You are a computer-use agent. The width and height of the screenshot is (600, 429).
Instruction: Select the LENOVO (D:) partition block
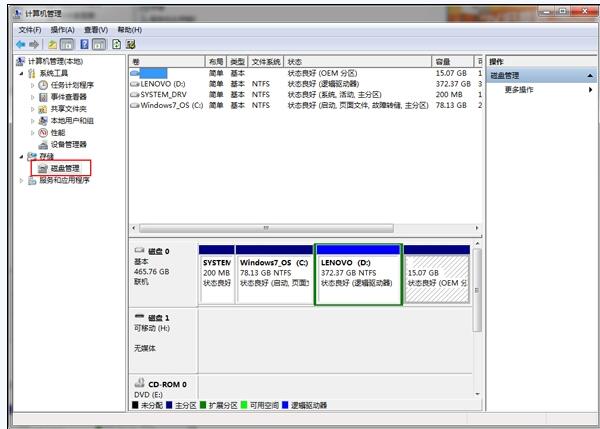pos(358,274)
